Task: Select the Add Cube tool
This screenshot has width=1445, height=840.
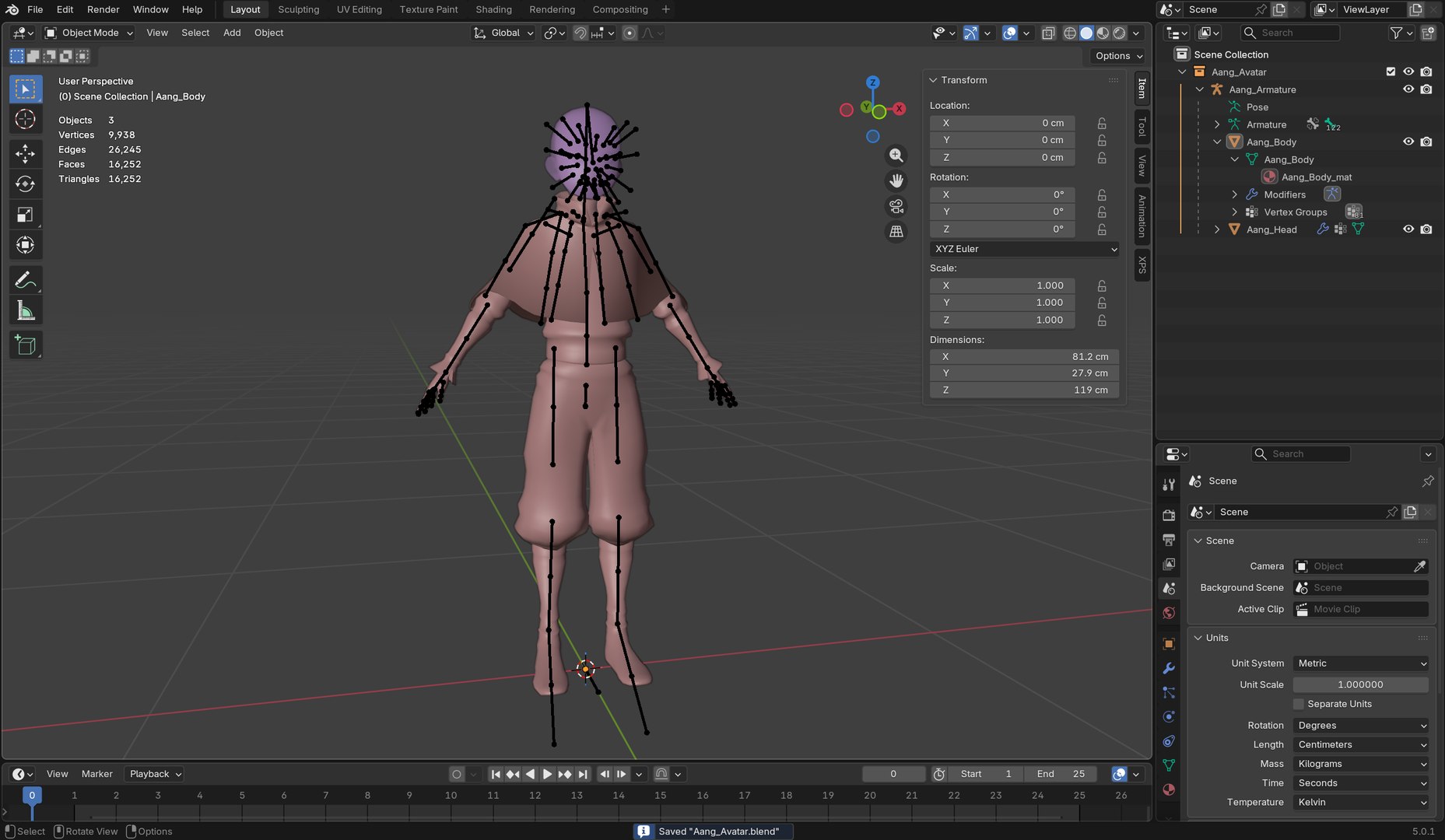Action: [x=26, y=345]
